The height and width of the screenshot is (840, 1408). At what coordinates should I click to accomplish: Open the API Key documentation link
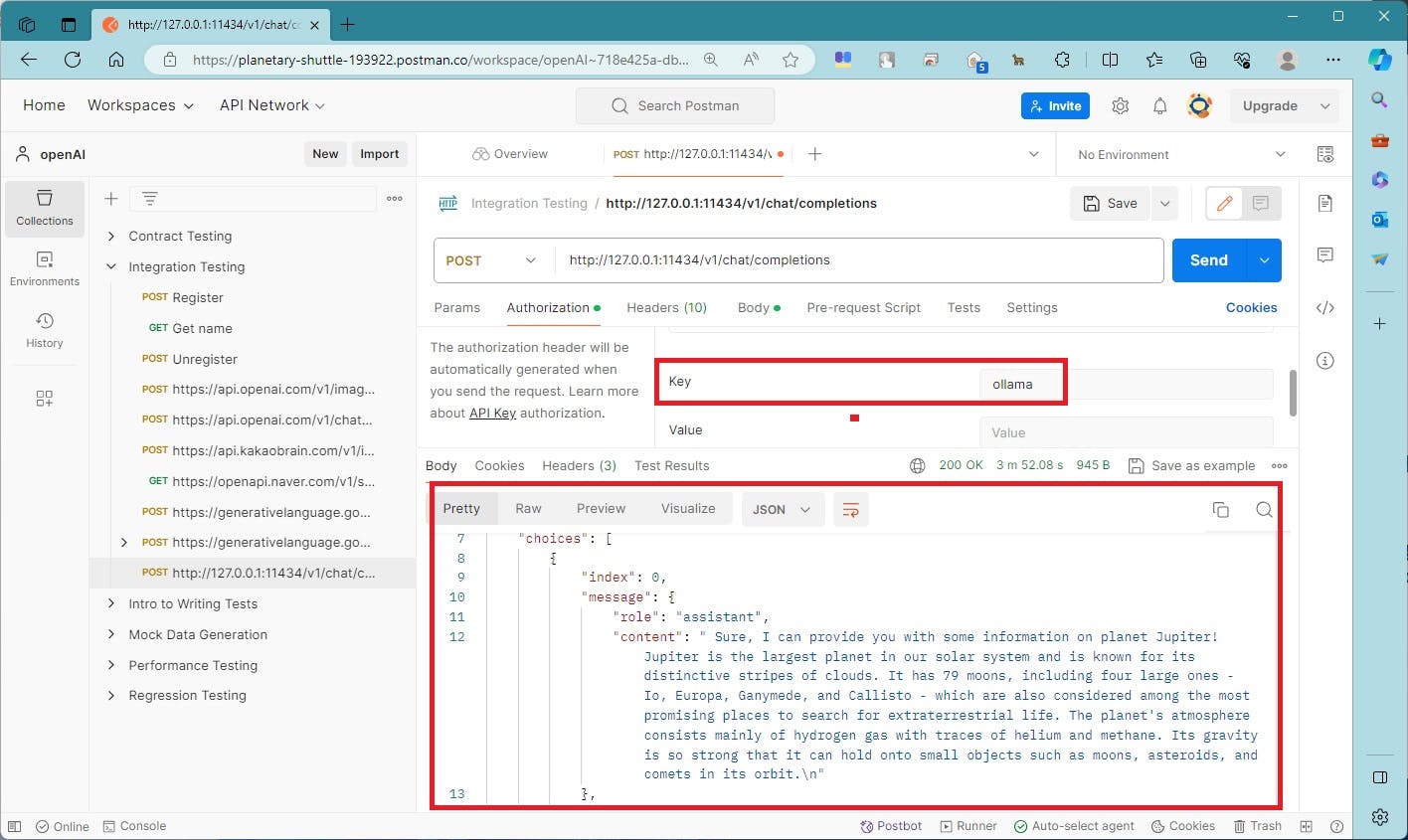click(x=492, y=414)
